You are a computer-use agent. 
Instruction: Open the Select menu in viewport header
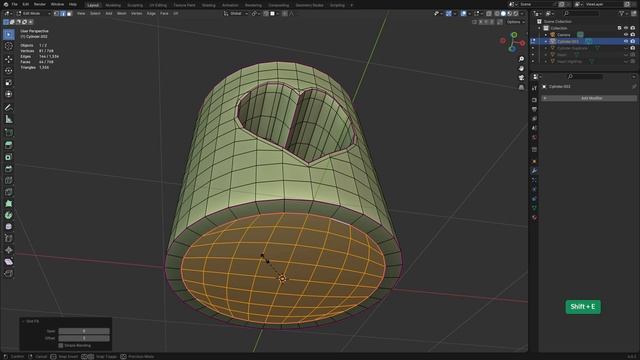pyautogui.click(x=95, y=13)
